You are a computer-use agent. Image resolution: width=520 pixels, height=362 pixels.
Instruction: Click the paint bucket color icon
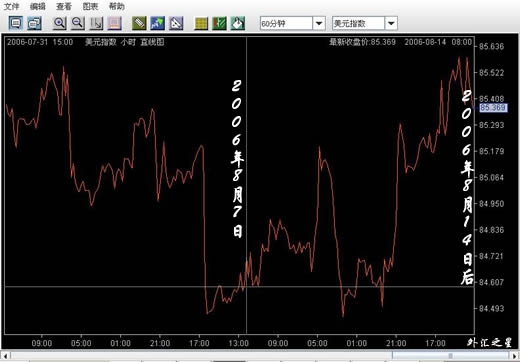238,23
